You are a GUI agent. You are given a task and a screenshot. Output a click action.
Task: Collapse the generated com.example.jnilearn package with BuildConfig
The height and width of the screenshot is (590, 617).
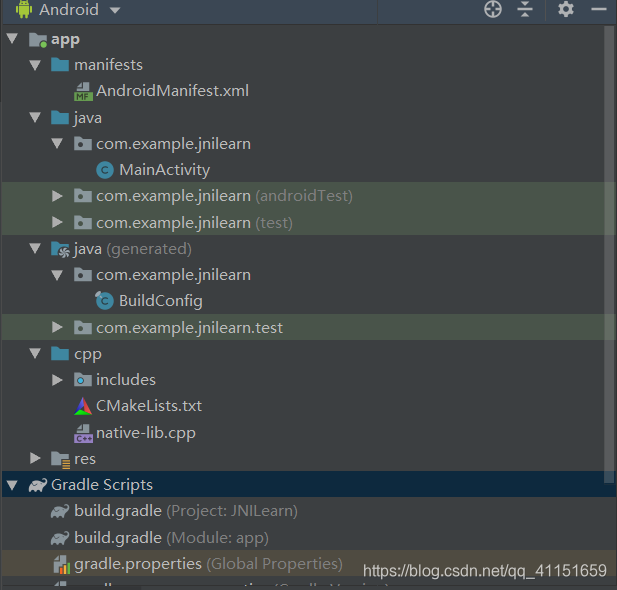pyautogui.click(x=57, y=275)
